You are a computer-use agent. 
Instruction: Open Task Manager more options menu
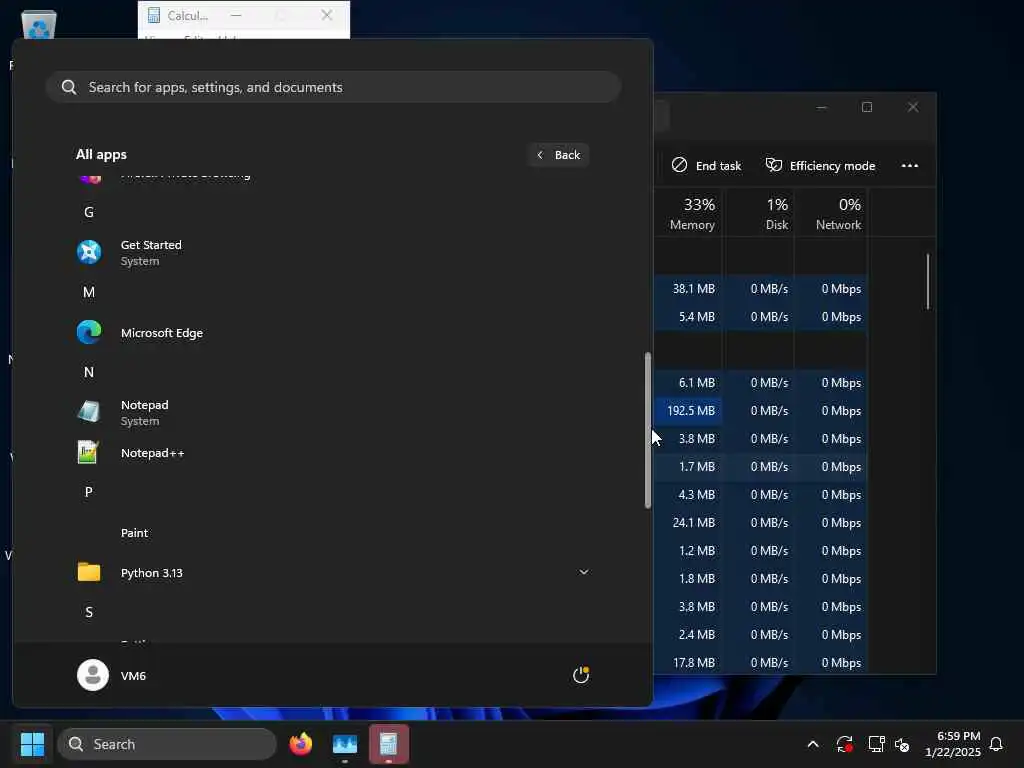(910, 165)
